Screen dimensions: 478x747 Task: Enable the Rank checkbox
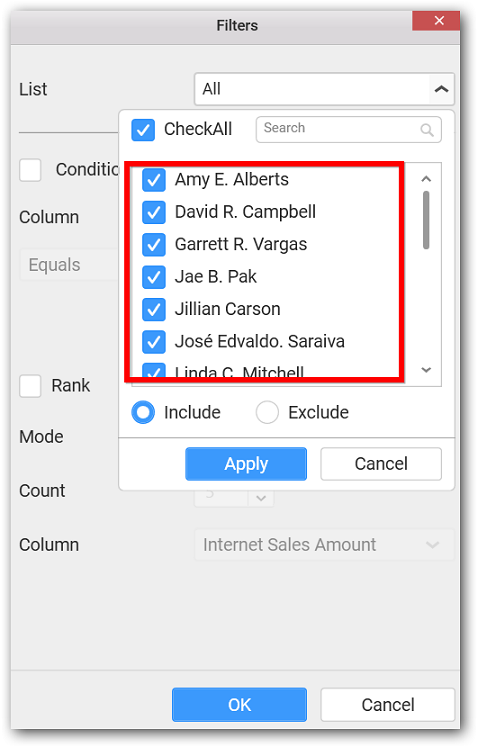pyautogui.click(x=30, y=385)
